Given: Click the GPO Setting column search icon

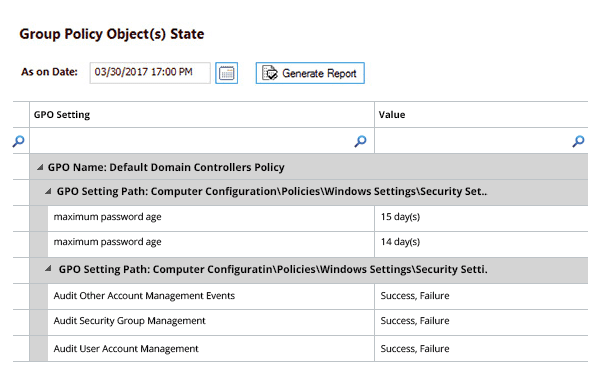Looking at the screenshot, I should [360, 141].
